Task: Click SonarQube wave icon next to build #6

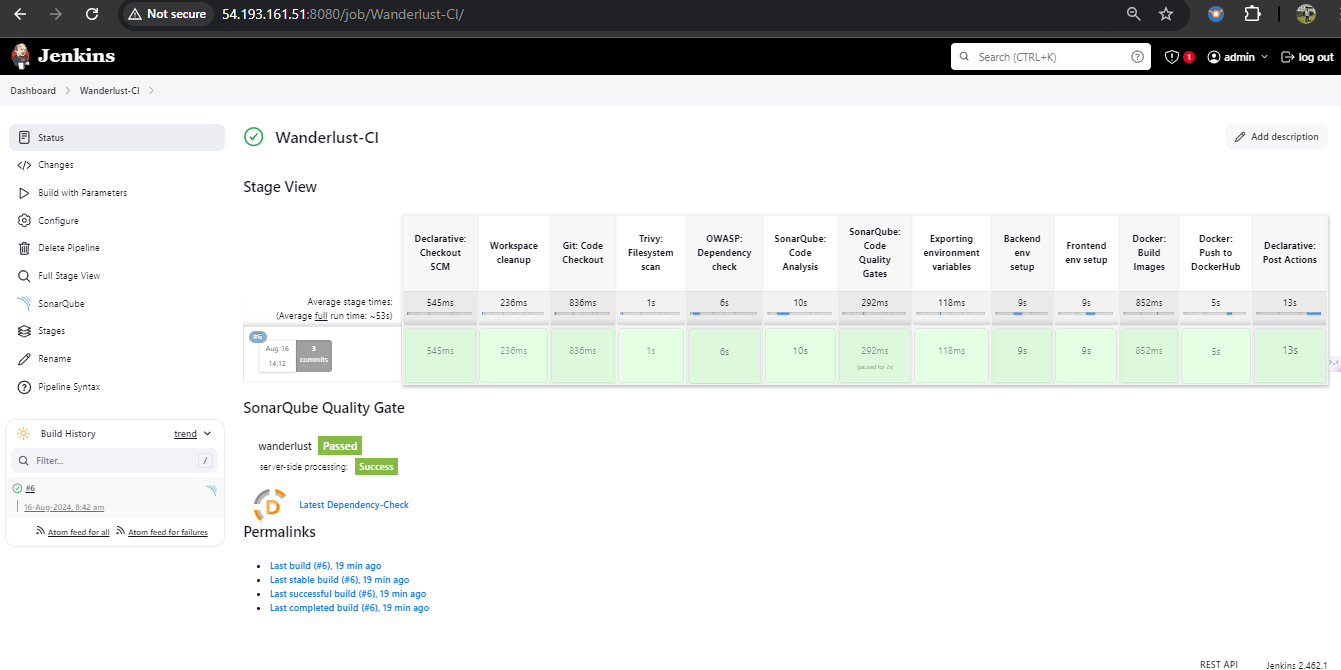Action: [211, 490]
